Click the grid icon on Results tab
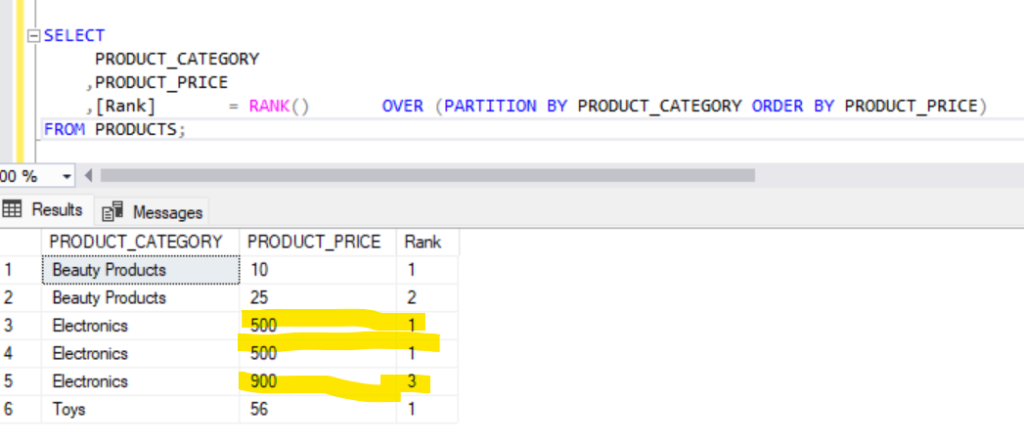This screenshot has height=444, width=1024. [14, 210]
